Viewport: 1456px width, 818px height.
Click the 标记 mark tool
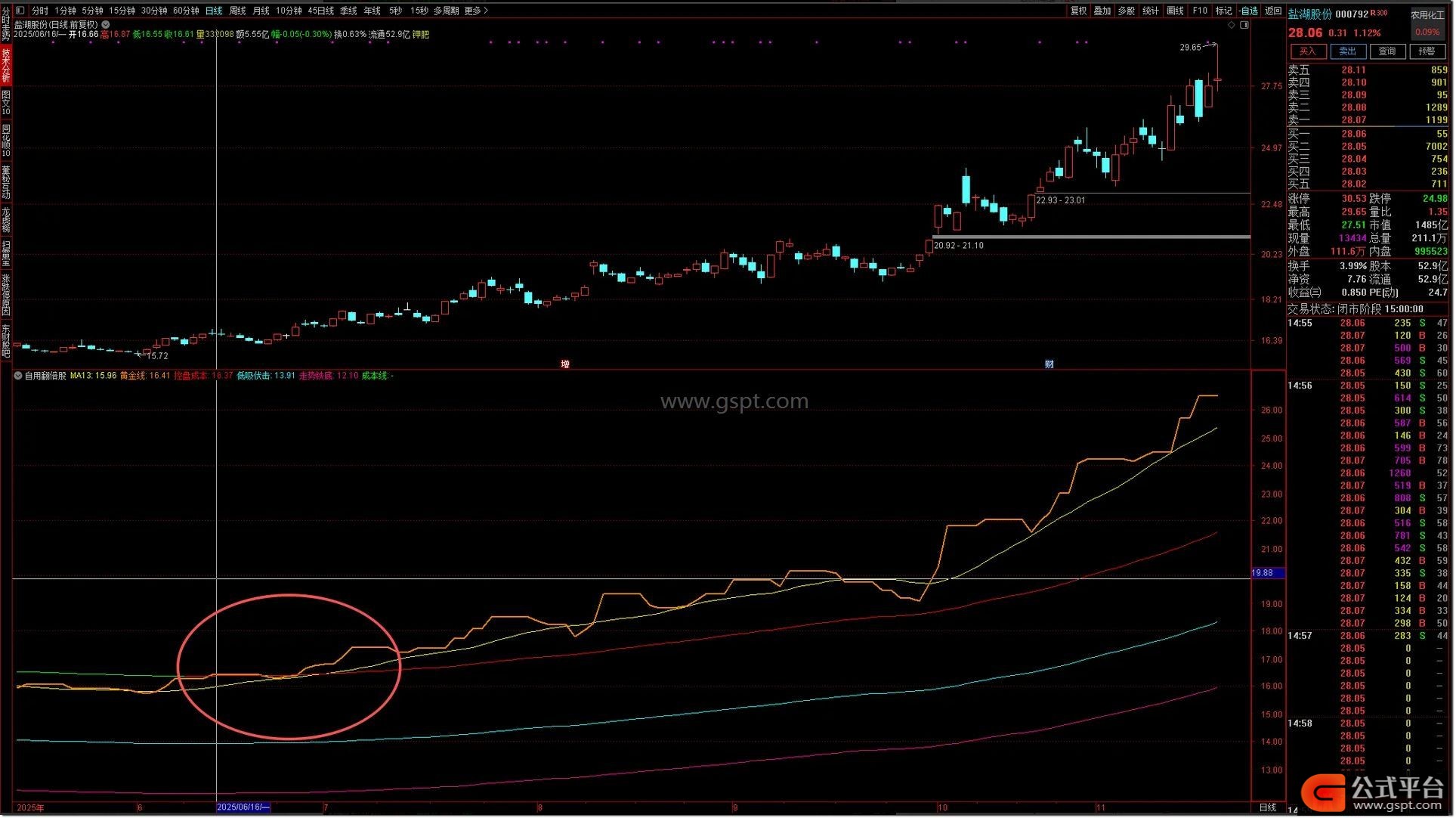(x=1224, y=11)
